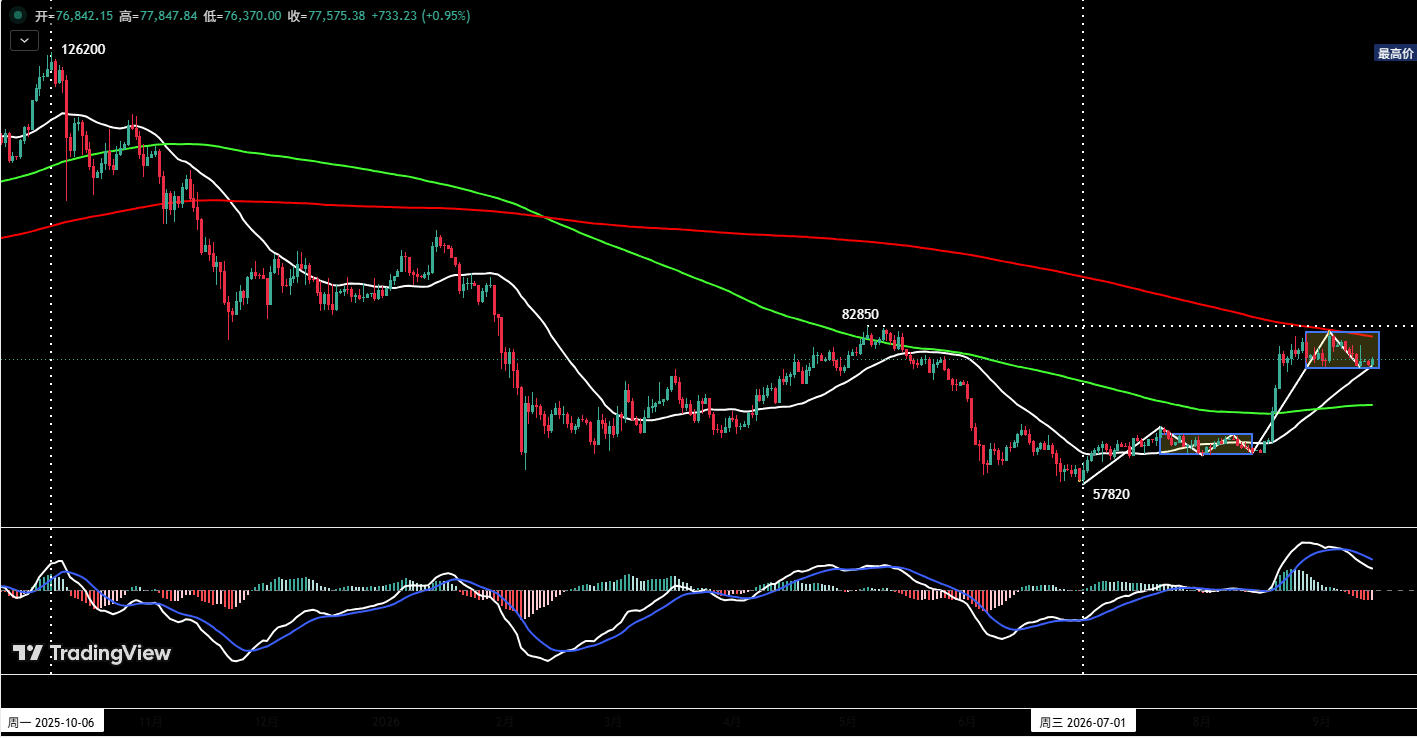Screen dimensions: 1417x738
Task: Click the 周一 2025-10-06 date label
Action: tap(51, 722)
